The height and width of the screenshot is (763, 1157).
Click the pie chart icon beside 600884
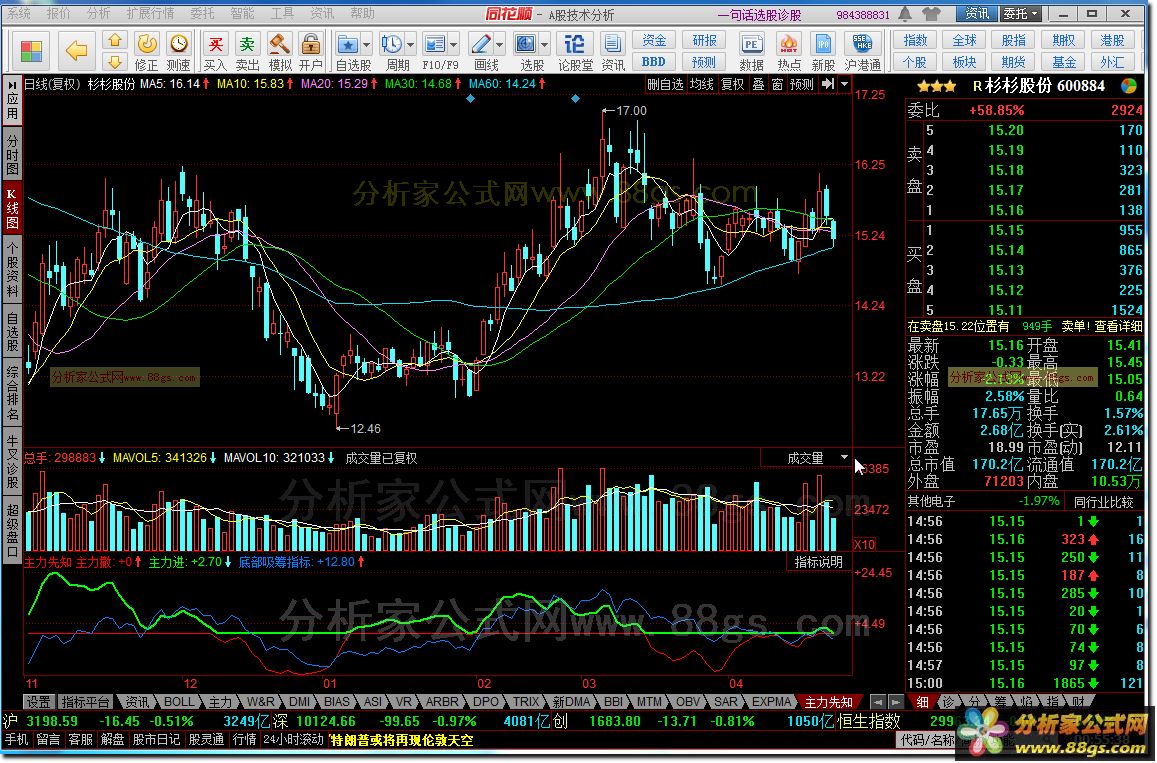click(x=1128, y=86)
